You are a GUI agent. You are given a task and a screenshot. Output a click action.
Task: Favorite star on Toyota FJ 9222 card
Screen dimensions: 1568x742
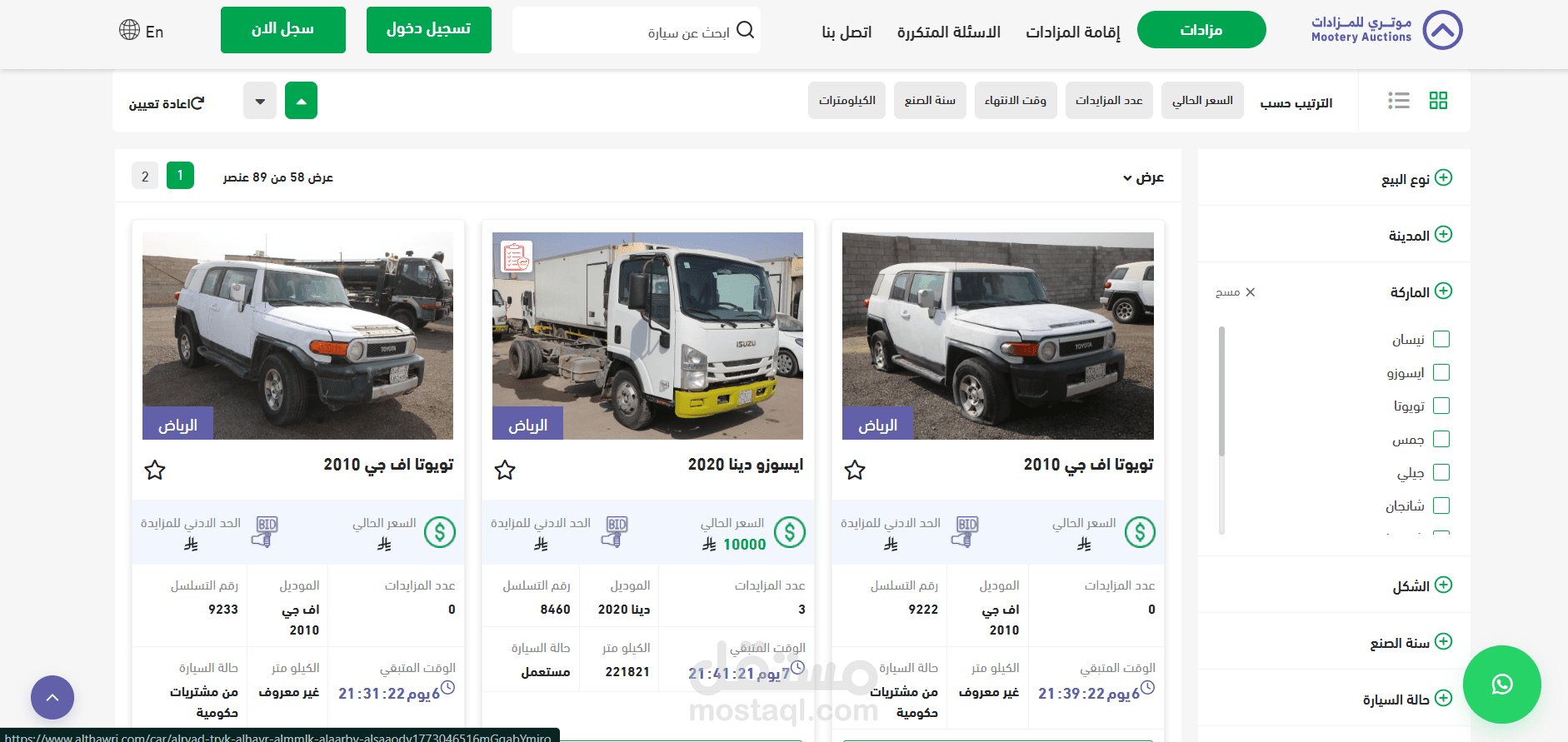click(x=855, y=470)
